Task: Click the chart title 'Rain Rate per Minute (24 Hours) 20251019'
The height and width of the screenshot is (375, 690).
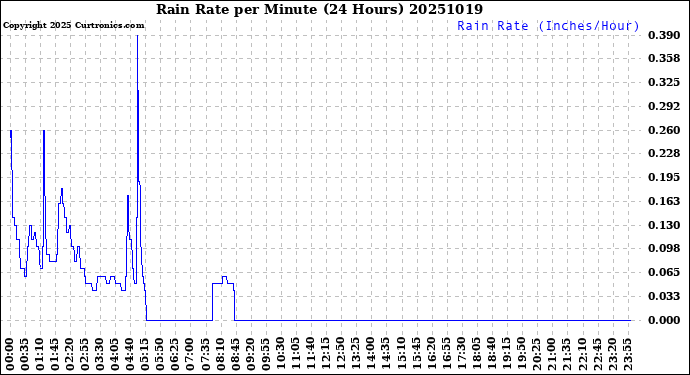Action: pyautogui.click(x=319, y=9)
